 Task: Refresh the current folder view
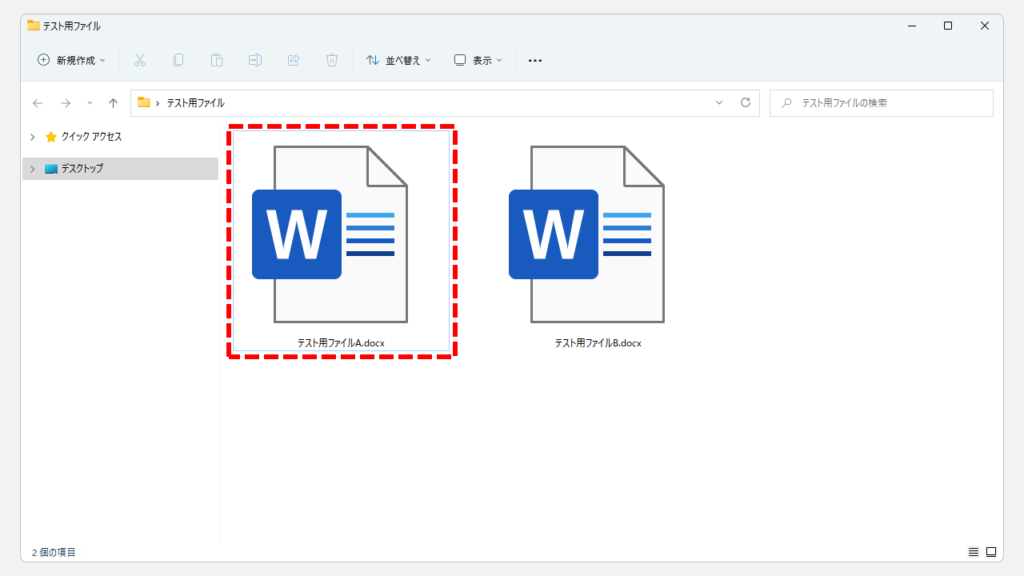(x=745, y=103)
